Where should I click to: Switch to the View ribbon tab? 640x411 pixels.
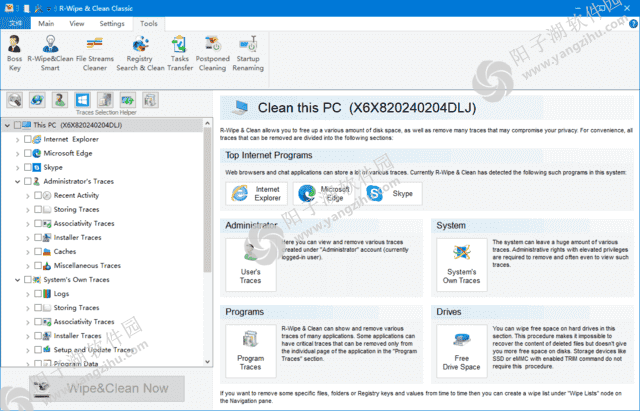[x=77, y=24]
